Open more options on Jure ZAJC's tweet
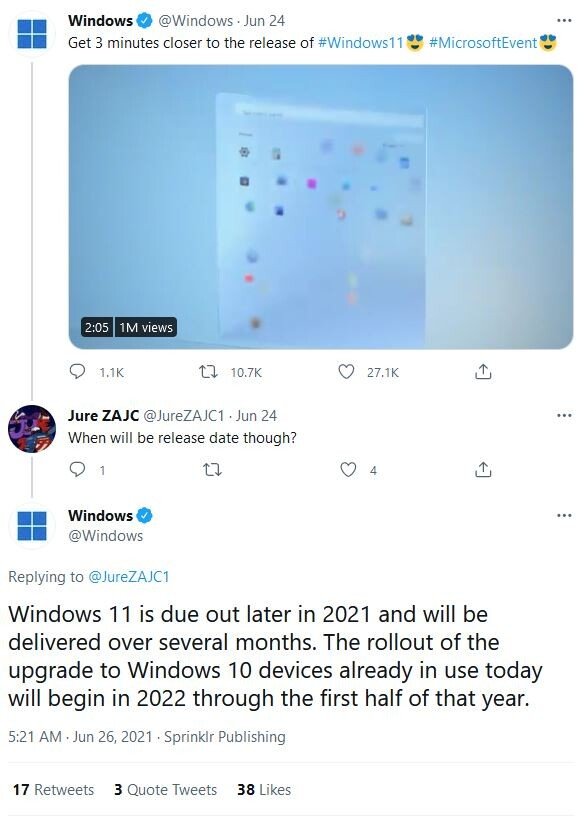 pos(564,415)
